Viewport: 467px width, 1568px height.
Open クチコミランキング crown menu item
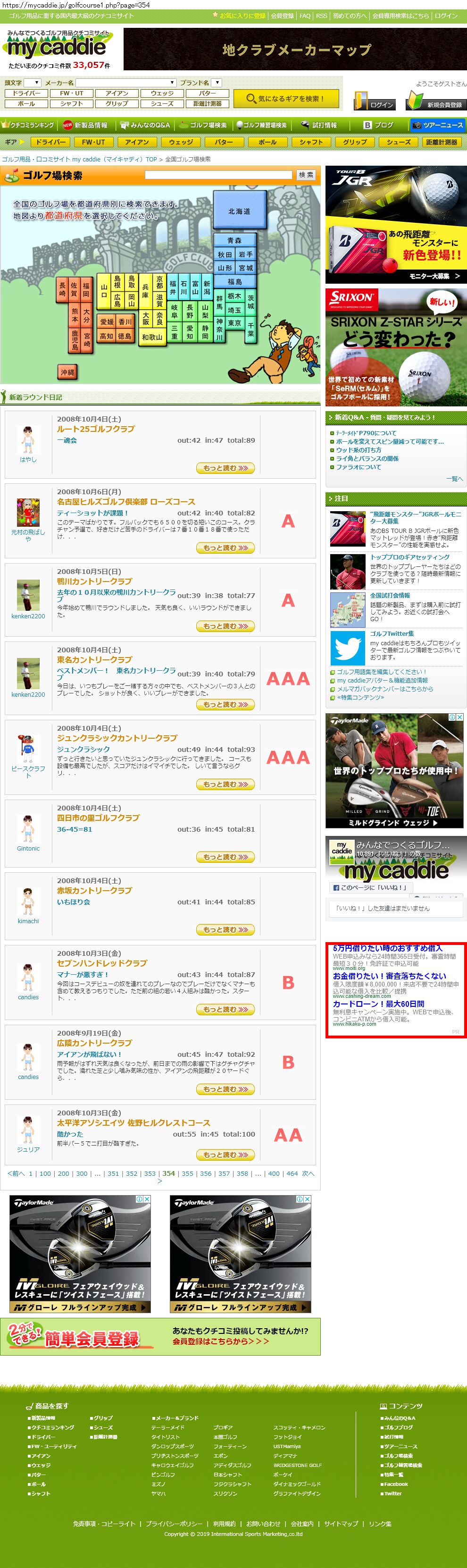(27, 125)
